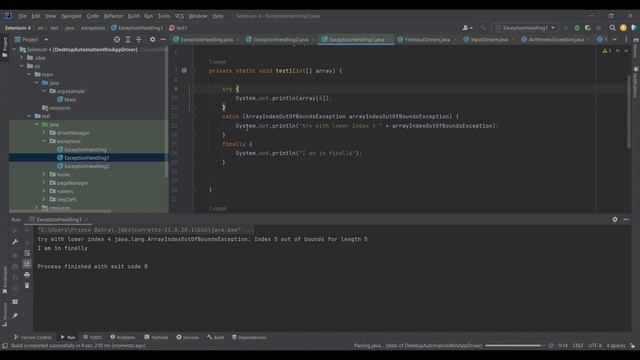Open Dependencies tool window
This screenshot has width=640, height=360.
click(x=249, y=337)
